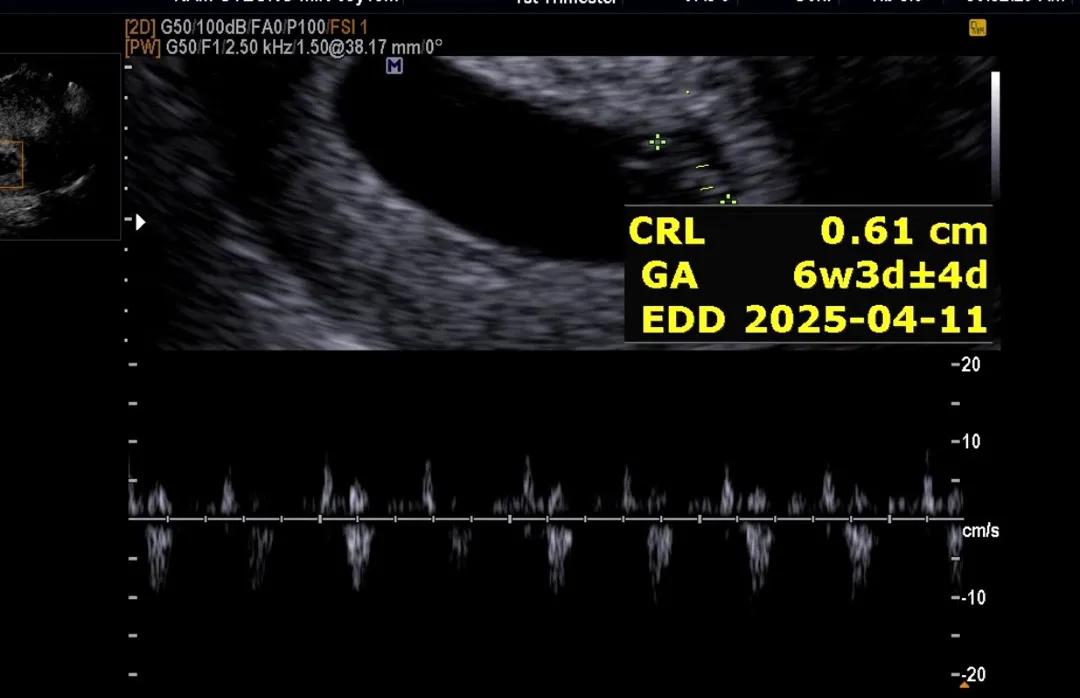Click the [PW] G50/F1/2.50 kHz parameter line
This screenshot has height=698, width=1080.
(284, 47)
